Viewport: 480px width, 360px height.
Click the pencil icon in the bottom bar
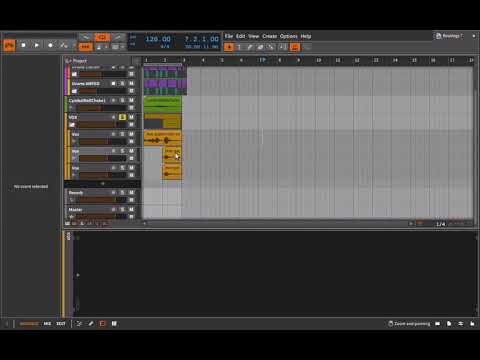coord(91,324)
